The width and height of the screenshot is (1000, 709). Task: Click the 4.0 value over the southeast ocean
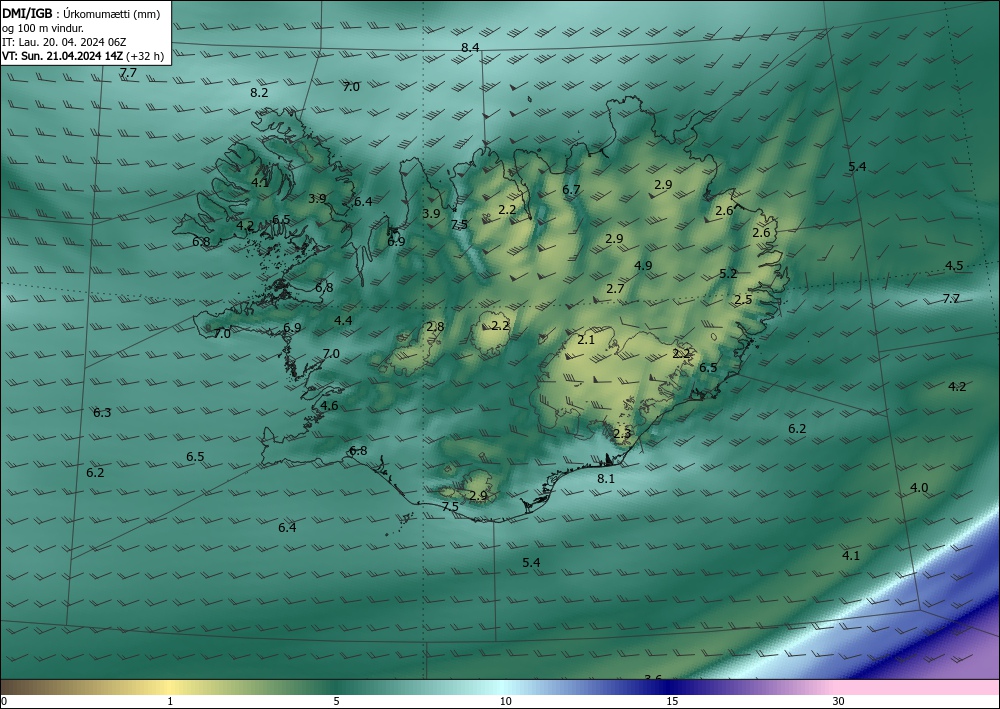point(919,488)
